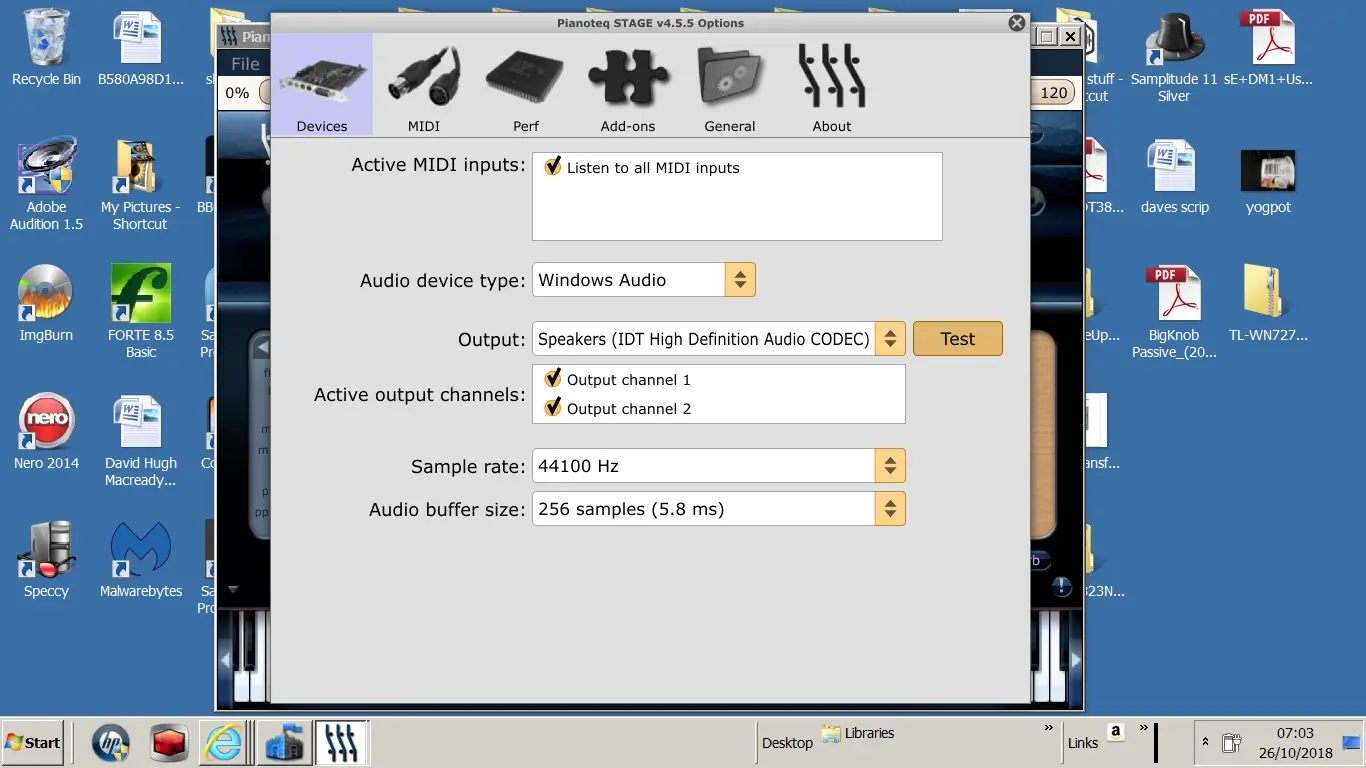
Task: Open Internet Explorer from the taskbar
Action: click(225, 743)
